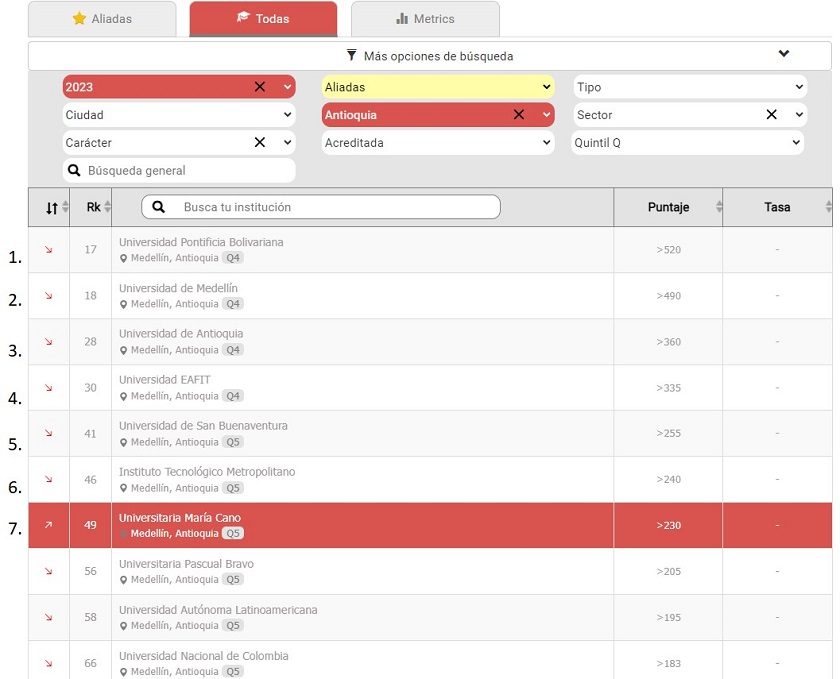Click location pin under Universidad de Medellín

point(123,304)
